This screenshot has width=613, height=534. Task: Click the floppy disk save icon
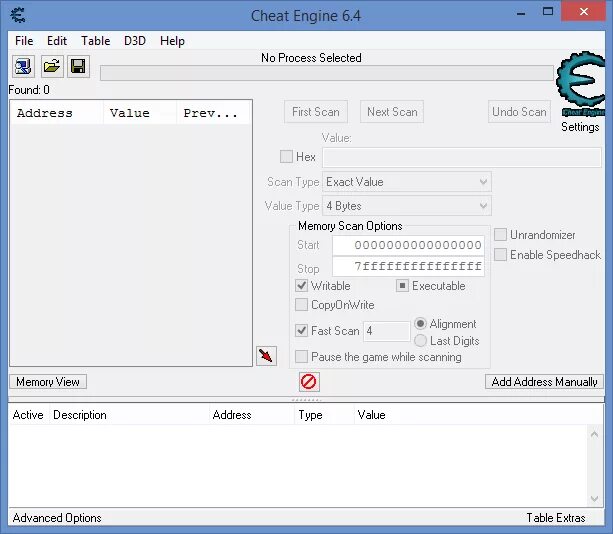[78, 66]
